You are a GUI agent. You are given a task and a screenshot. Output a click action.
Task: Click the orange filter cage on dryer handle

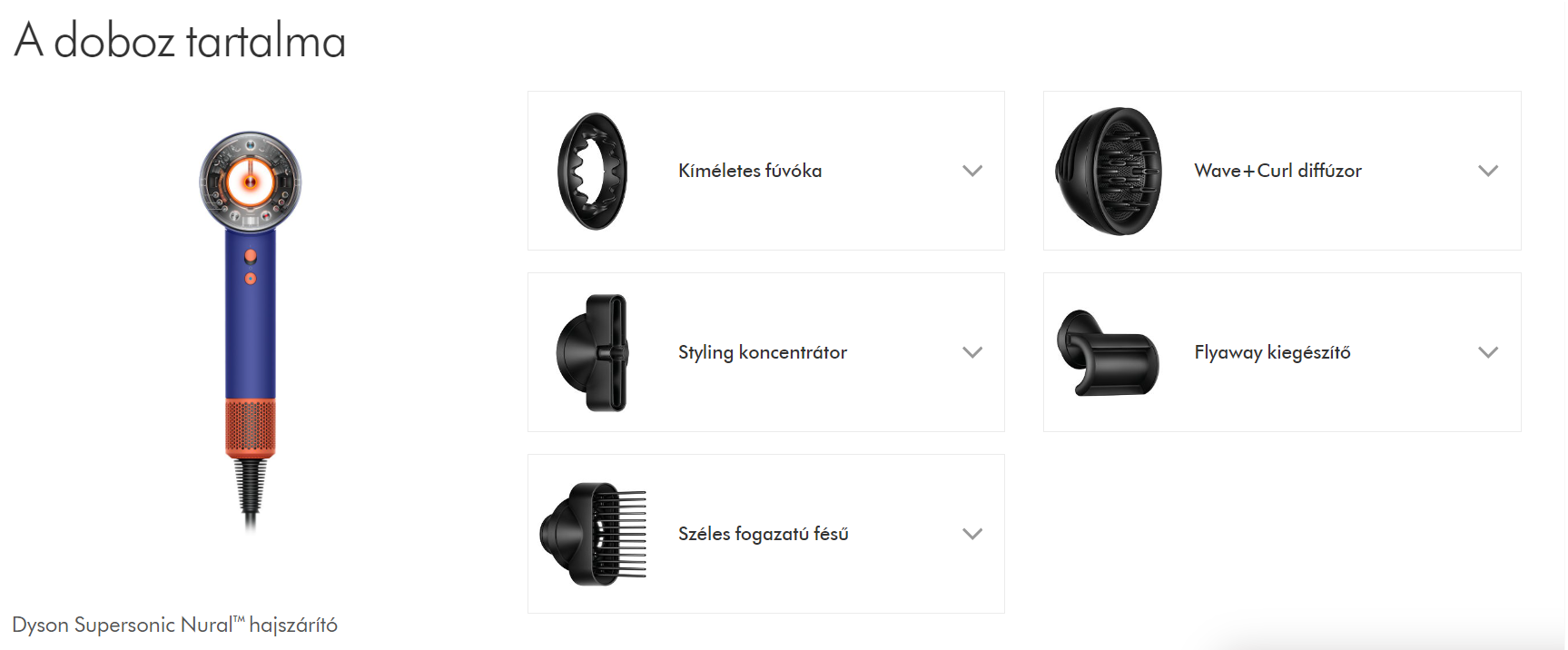click(x=251, y=428)
